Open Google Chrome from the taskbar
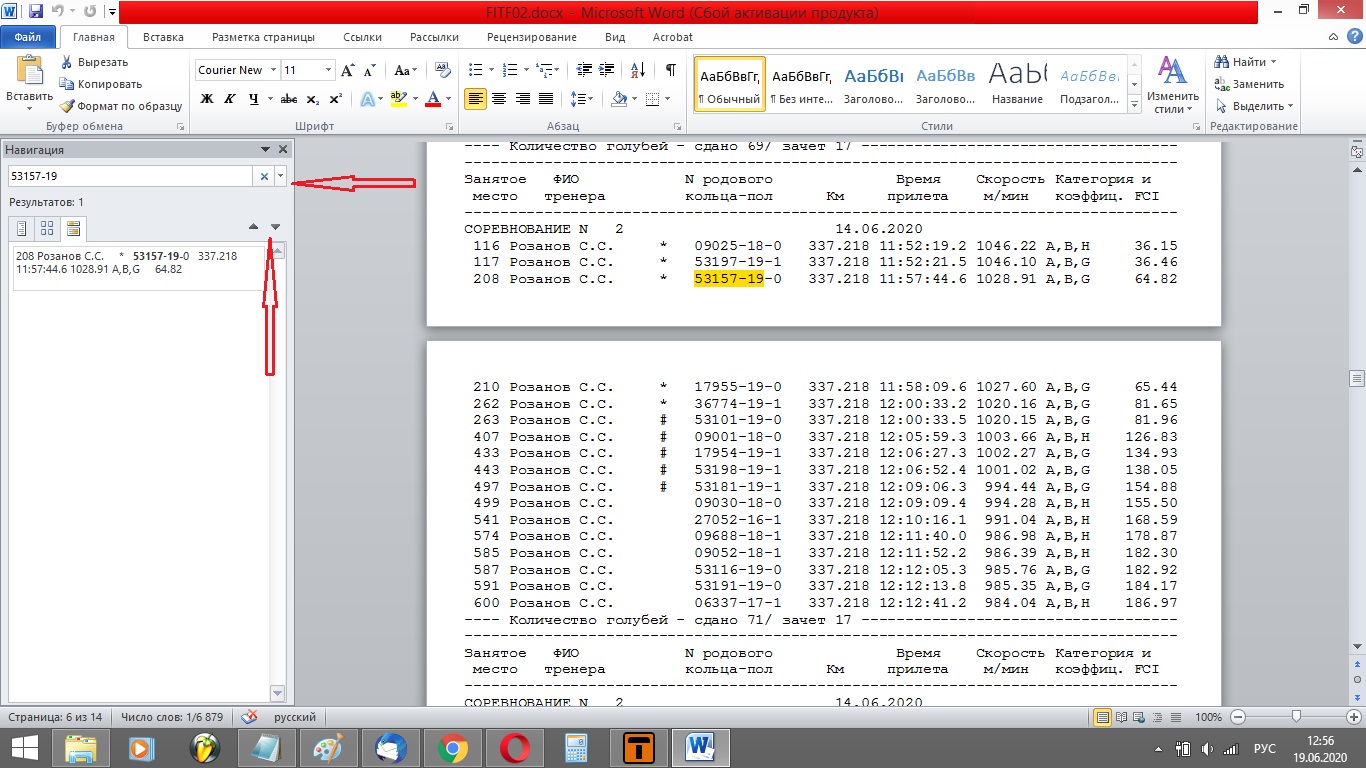The height and width of the screenshot is (768, 1366). 453,748
